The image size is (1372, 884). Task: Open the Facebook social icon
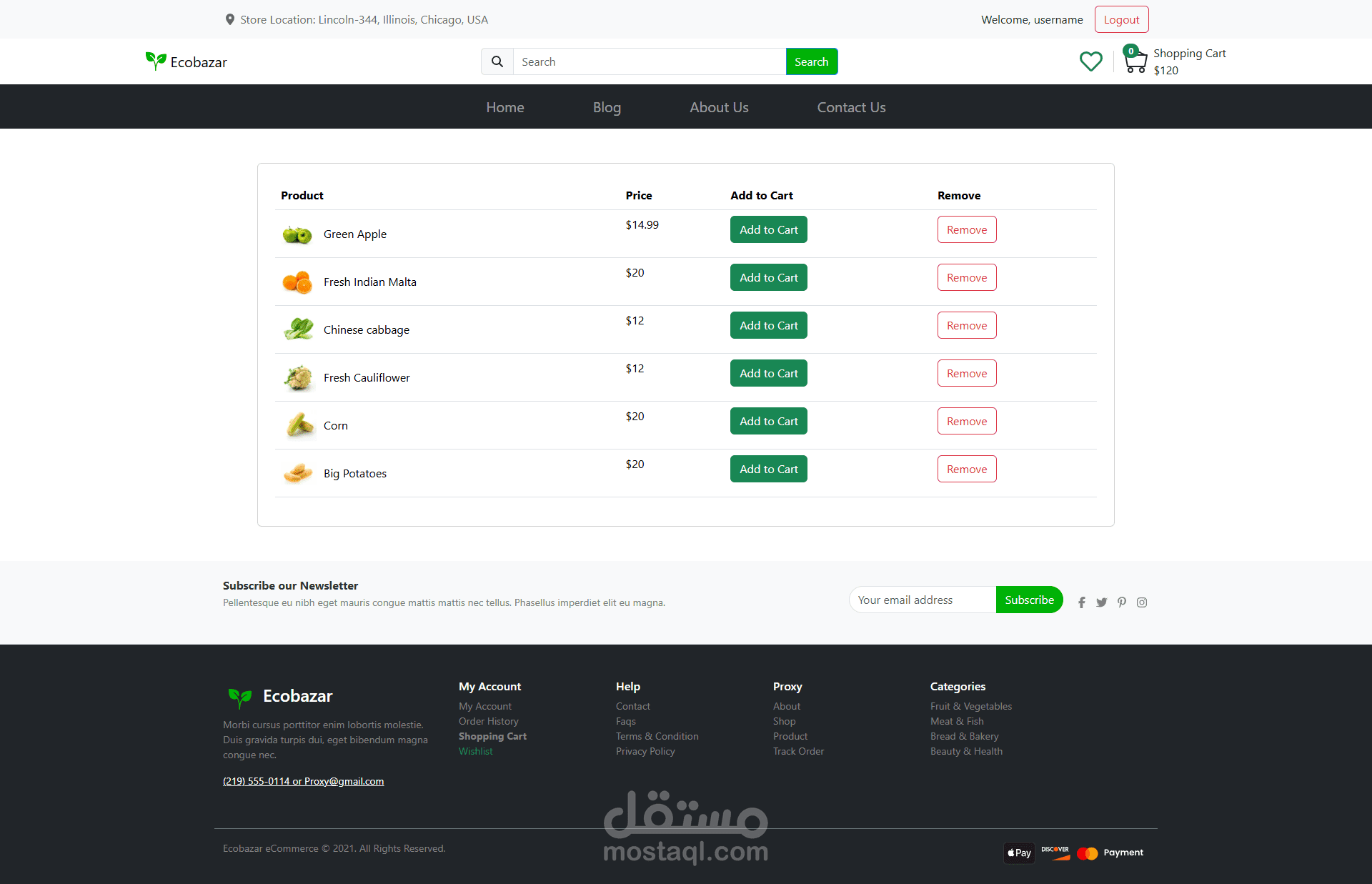click(x=1082, y=602)
